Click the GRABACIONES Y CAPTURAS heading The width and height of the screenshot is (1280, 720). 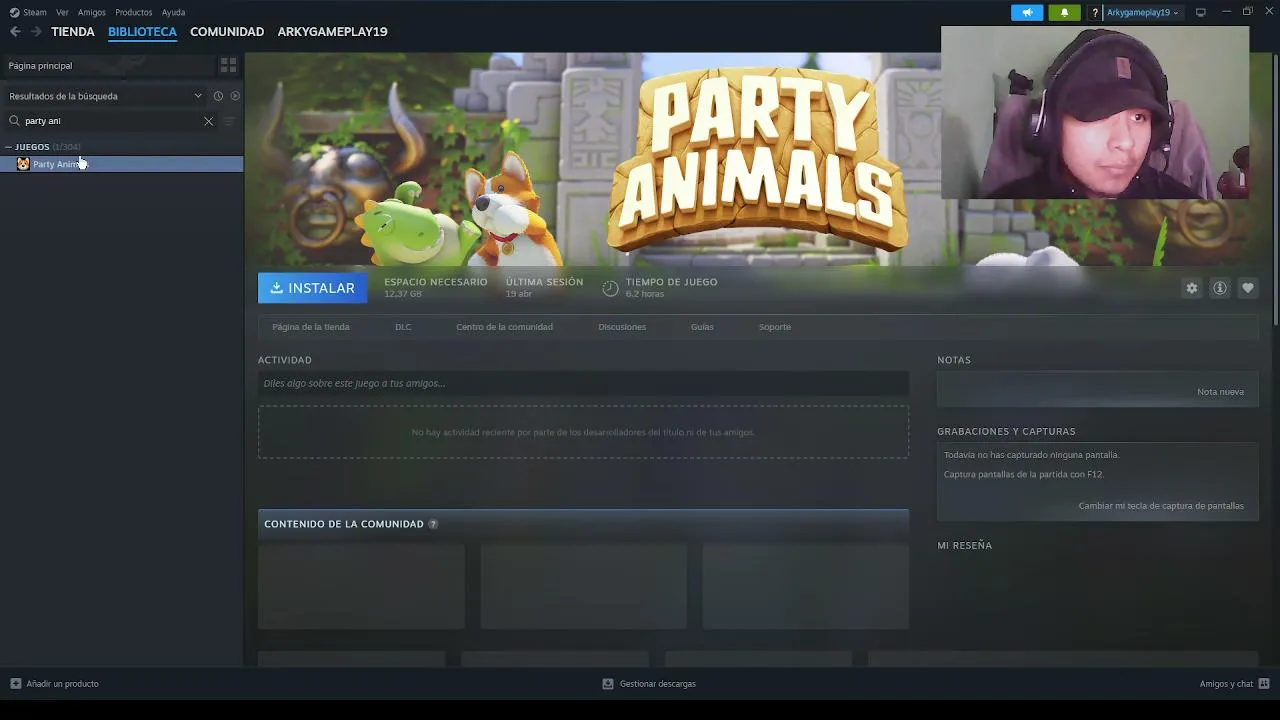pos(1006,432)
